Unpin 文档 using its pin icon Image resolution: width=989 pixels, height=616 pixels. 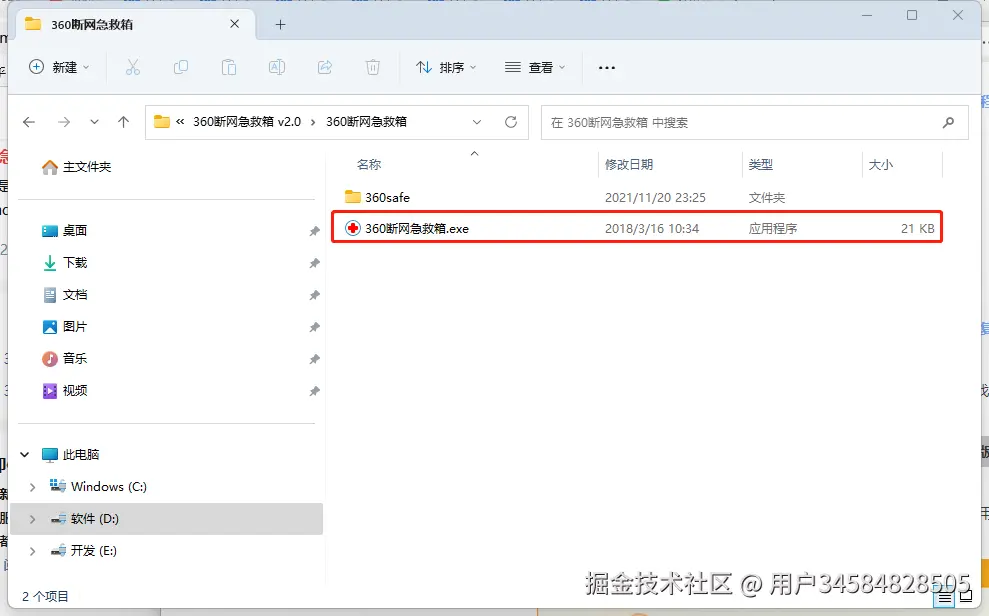[x=314, y=295]
